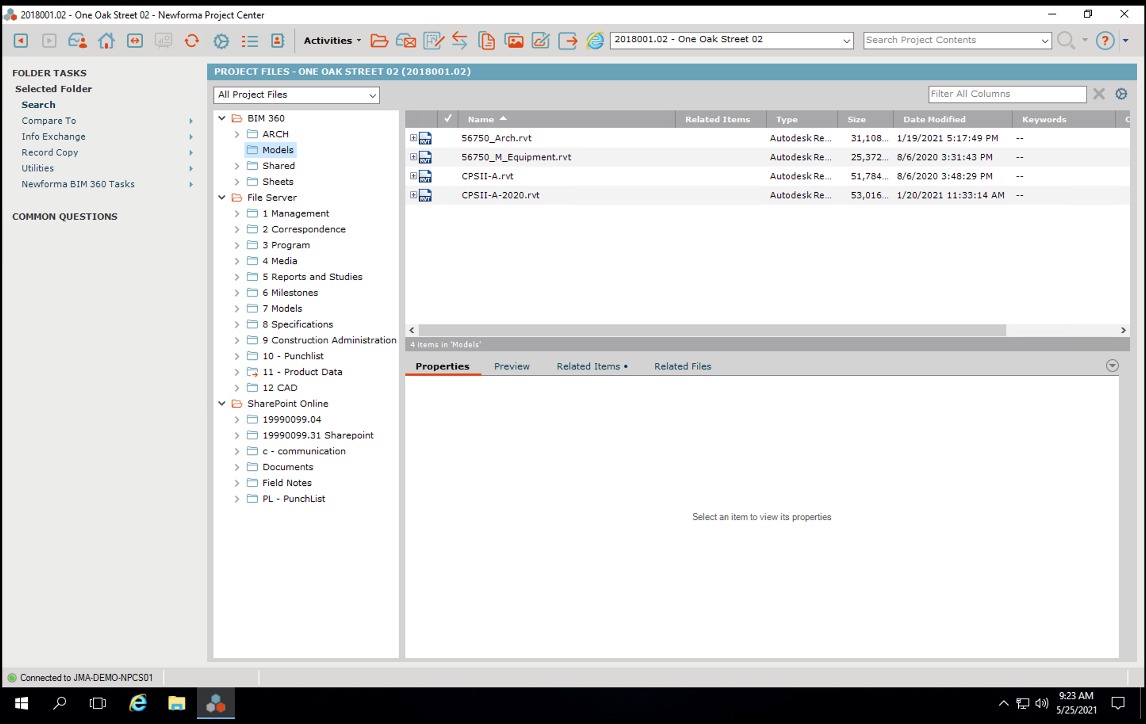Click the export arrow icon in toolbar
Image resolution: width=1146 pixels, height=724 pixels.
(x=568, y=41)
